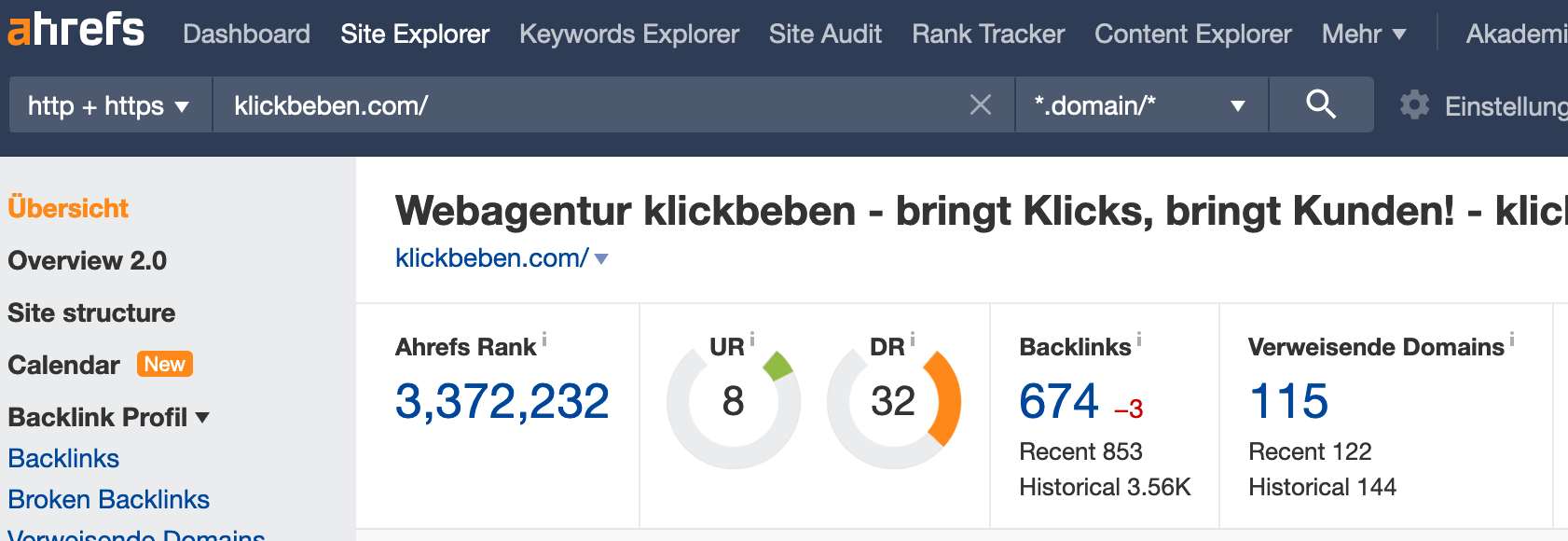Open Keywords Explorer
Viewport: 1568px width, 541px height.
coord(629,34)
